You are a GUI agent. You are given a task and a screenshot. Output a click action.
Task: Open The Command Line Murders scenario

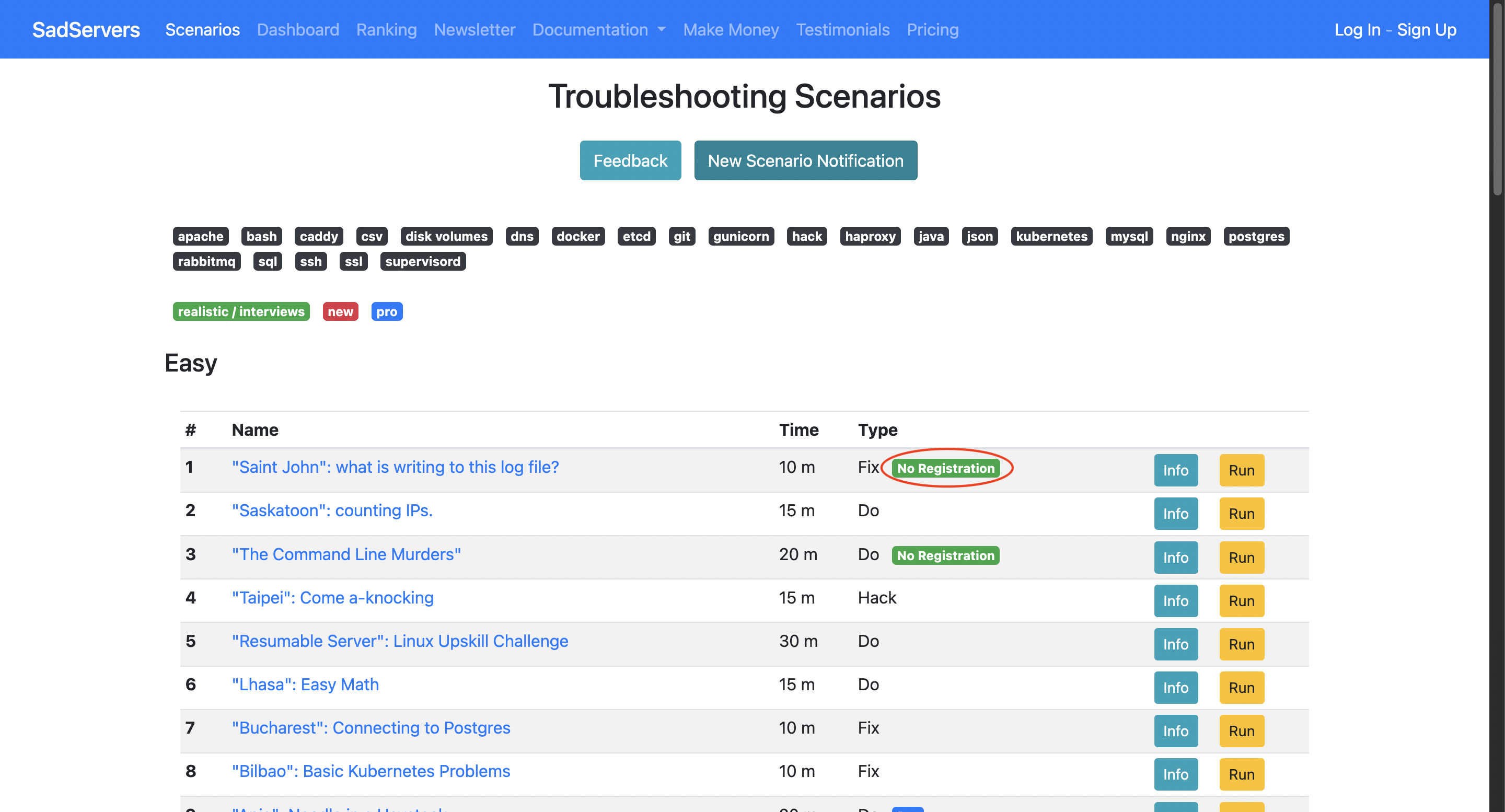346,554
